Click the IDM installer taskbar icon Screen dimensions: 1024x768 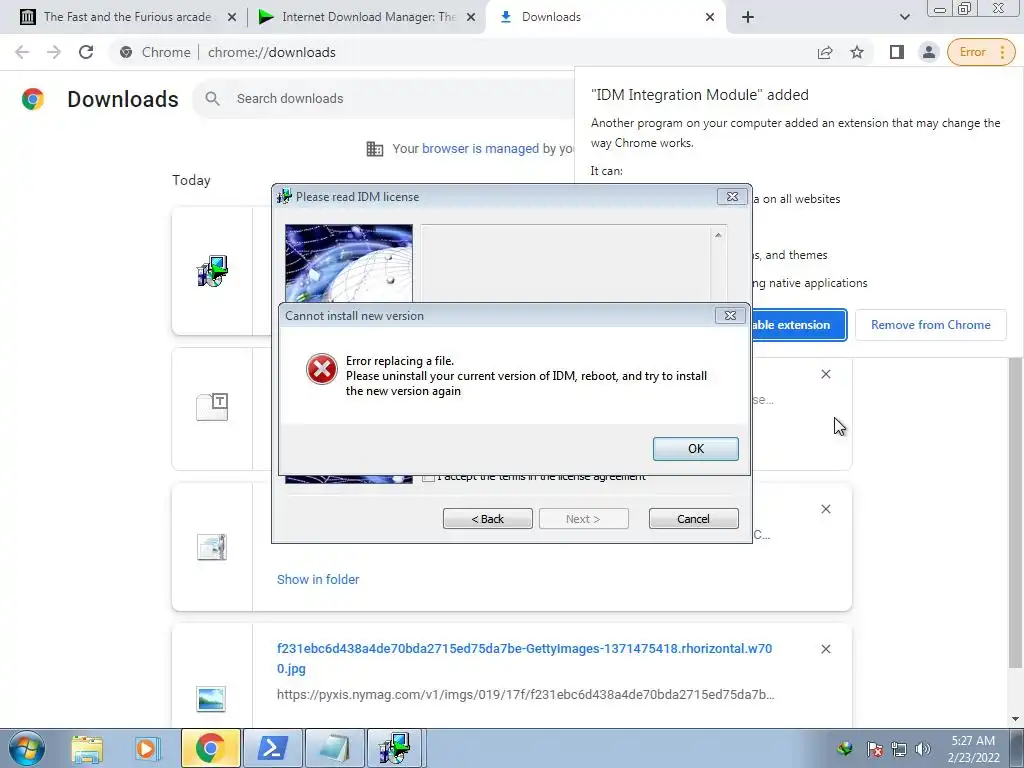coord(395,748)
